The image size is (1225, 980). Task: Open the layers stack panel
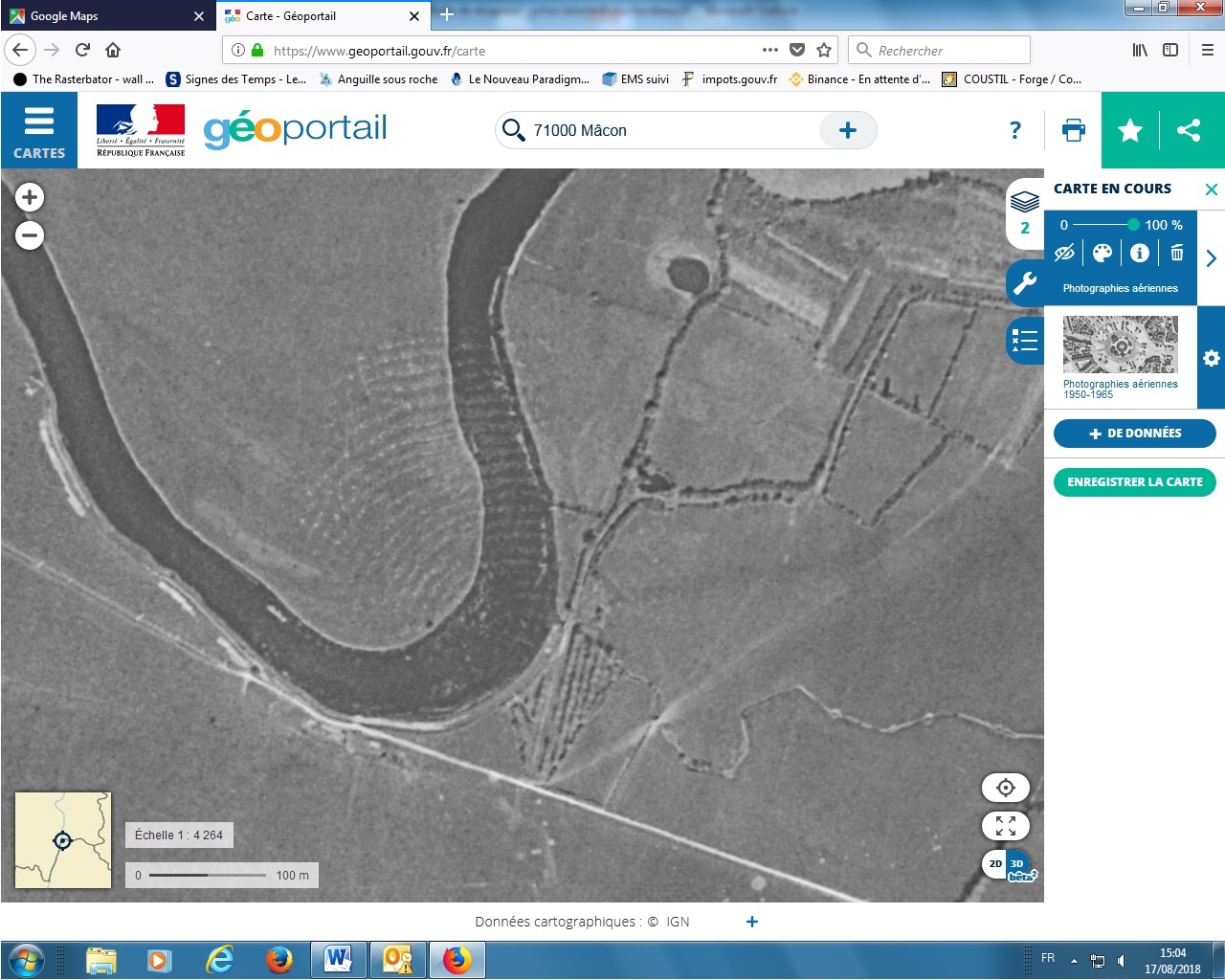click(1025, 214)
